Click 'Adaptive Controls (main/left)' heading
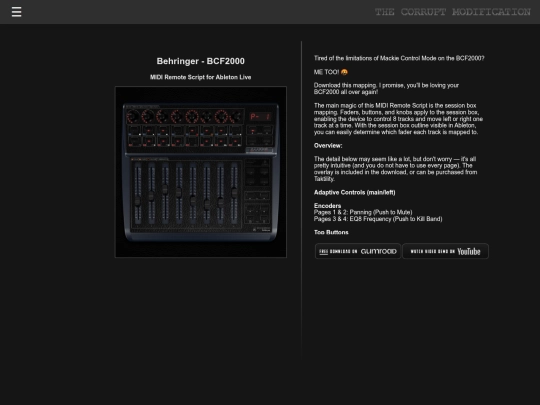540x405 pixels. tap(354, 193)
